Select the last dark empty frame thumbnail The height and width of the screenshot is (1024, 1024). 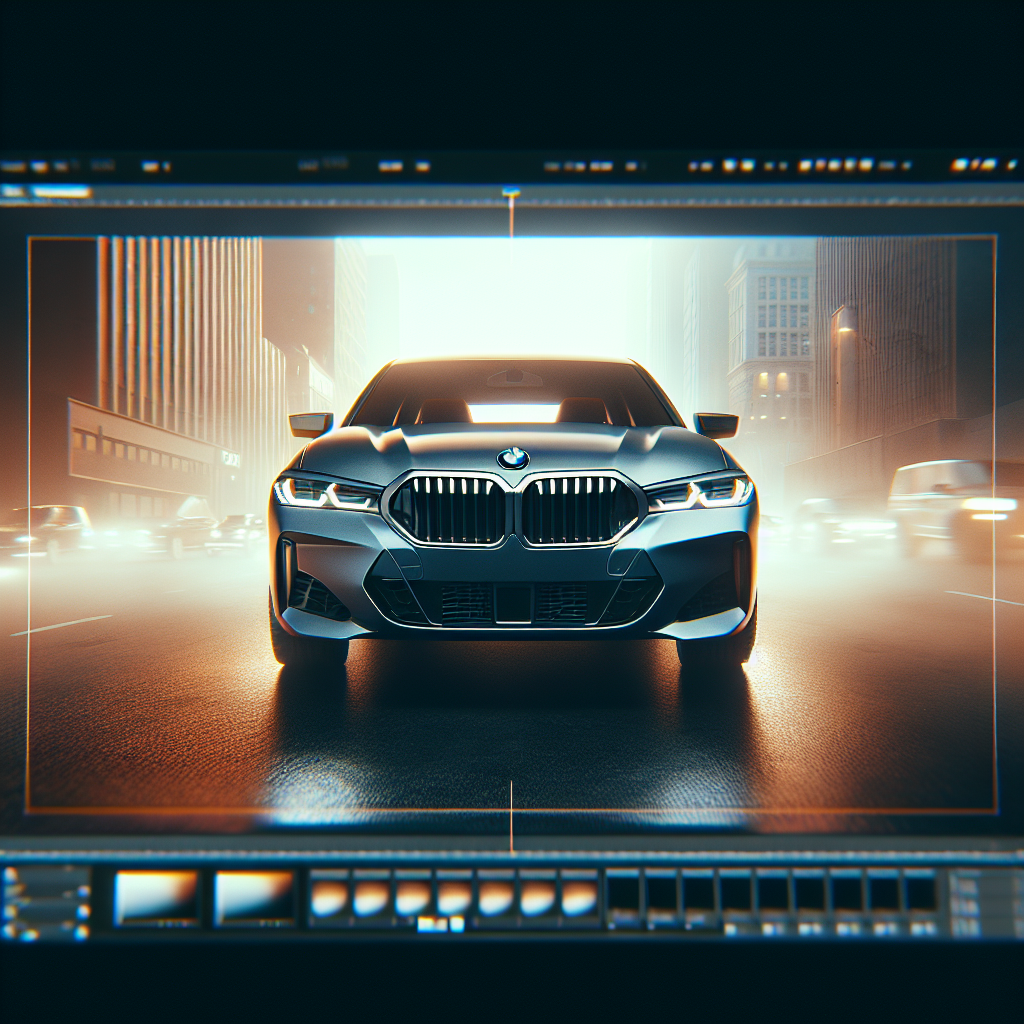pos(919,892)
